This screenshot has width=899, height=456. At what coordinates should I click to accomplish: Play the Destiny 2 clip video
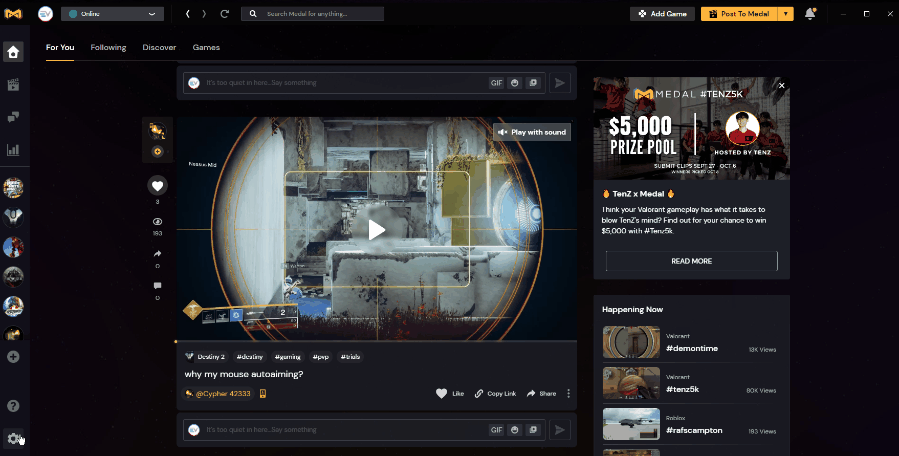pos(376,230)
